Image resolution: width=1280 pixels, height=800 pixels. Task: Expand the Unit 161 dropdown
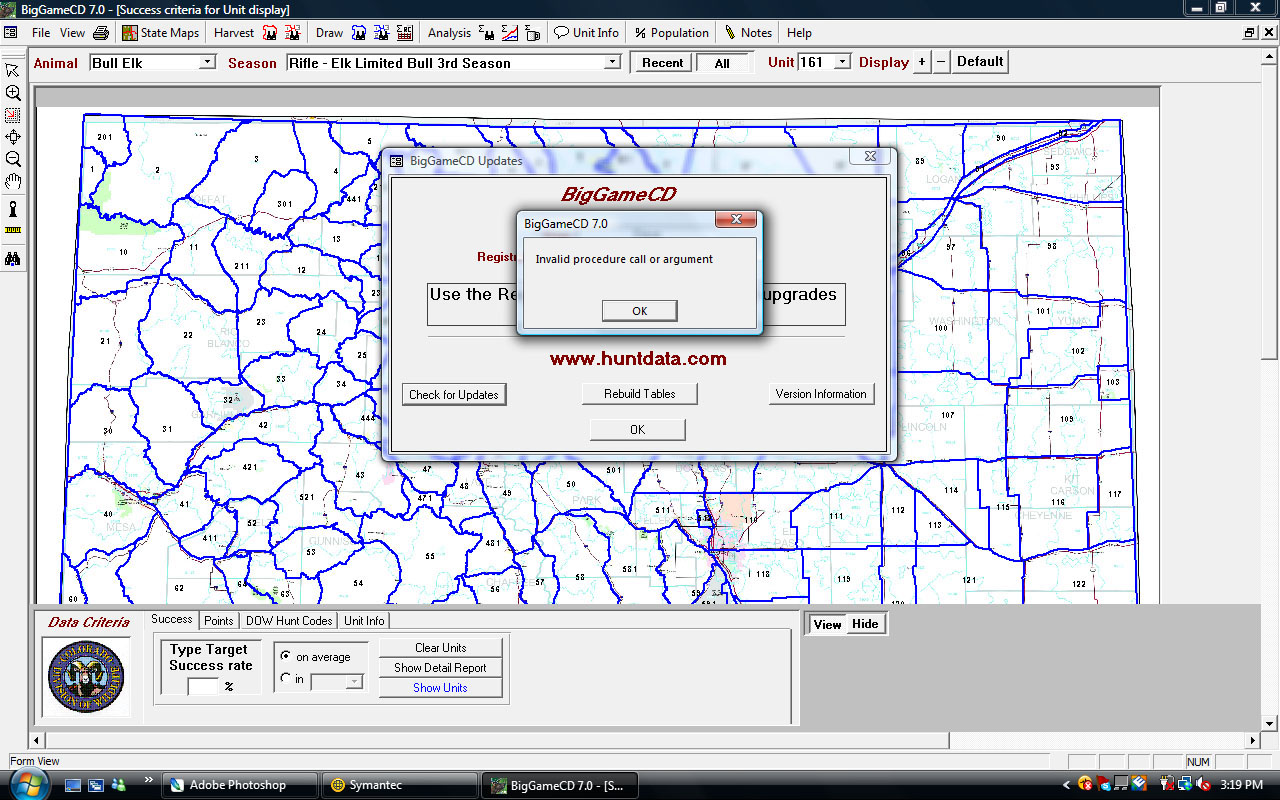point(842,62)
